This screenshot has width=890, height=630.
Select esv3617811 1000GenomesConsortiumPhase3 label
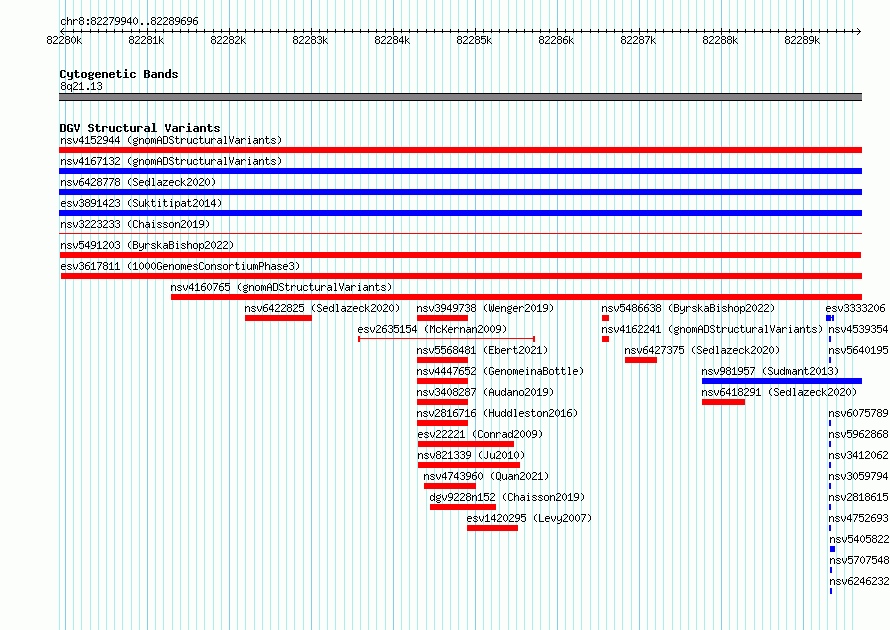[x=180, y=266]
